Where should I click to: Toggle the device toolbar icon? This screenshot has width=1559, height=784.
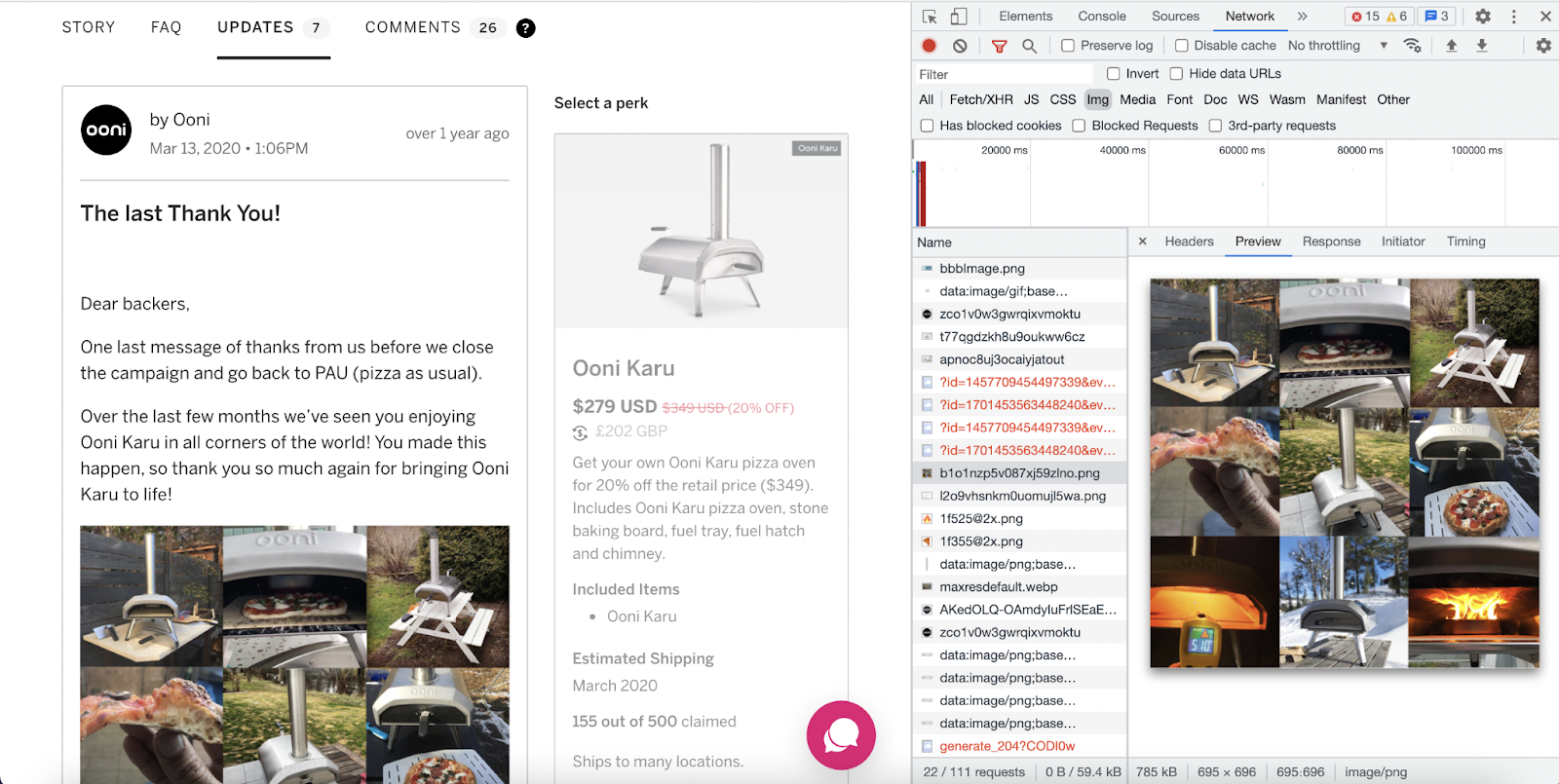tap(959, 17)
